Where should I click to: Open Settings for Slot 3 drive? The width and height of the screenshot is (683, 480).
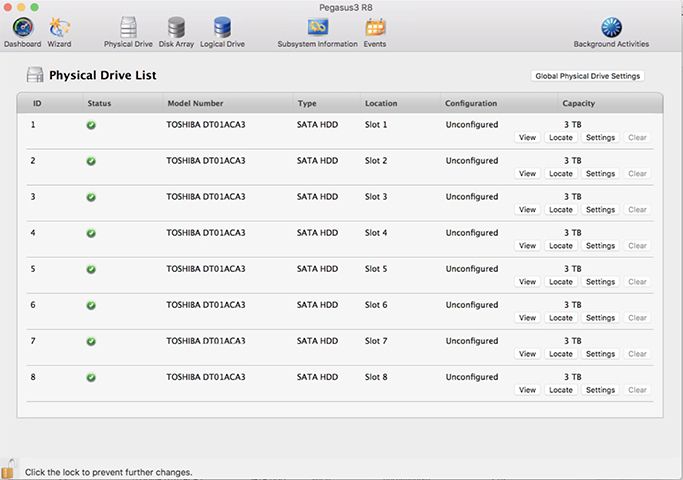[x=600, y=210]
